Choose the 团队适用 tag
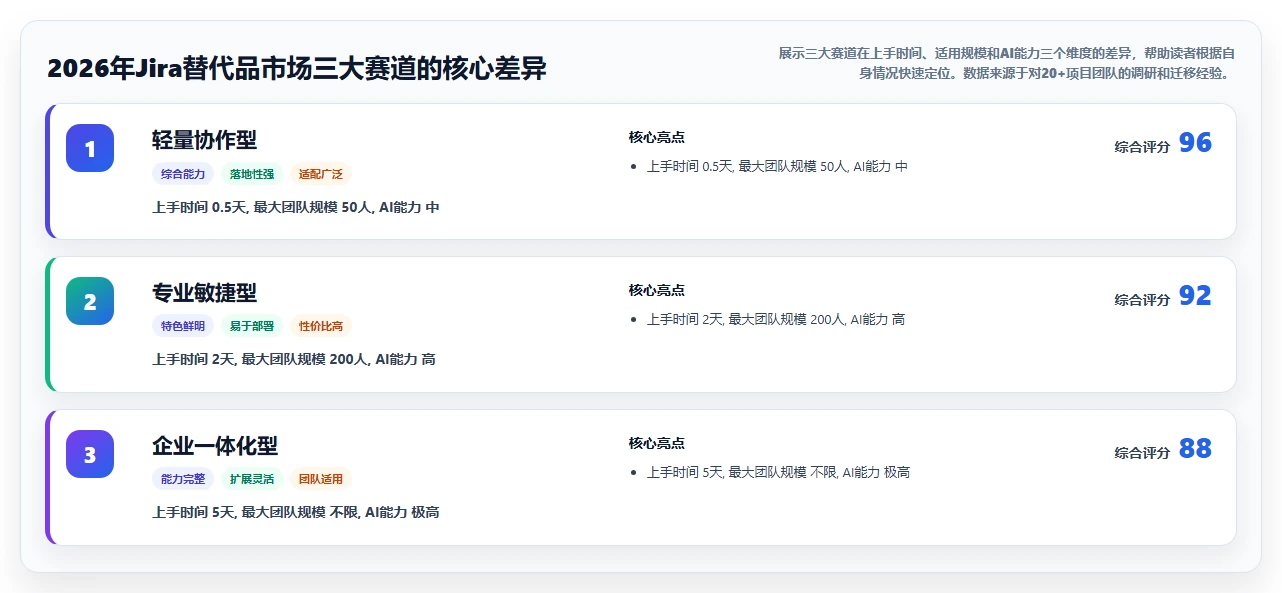This screenshot has height=593, width=1282. point(321,479)
